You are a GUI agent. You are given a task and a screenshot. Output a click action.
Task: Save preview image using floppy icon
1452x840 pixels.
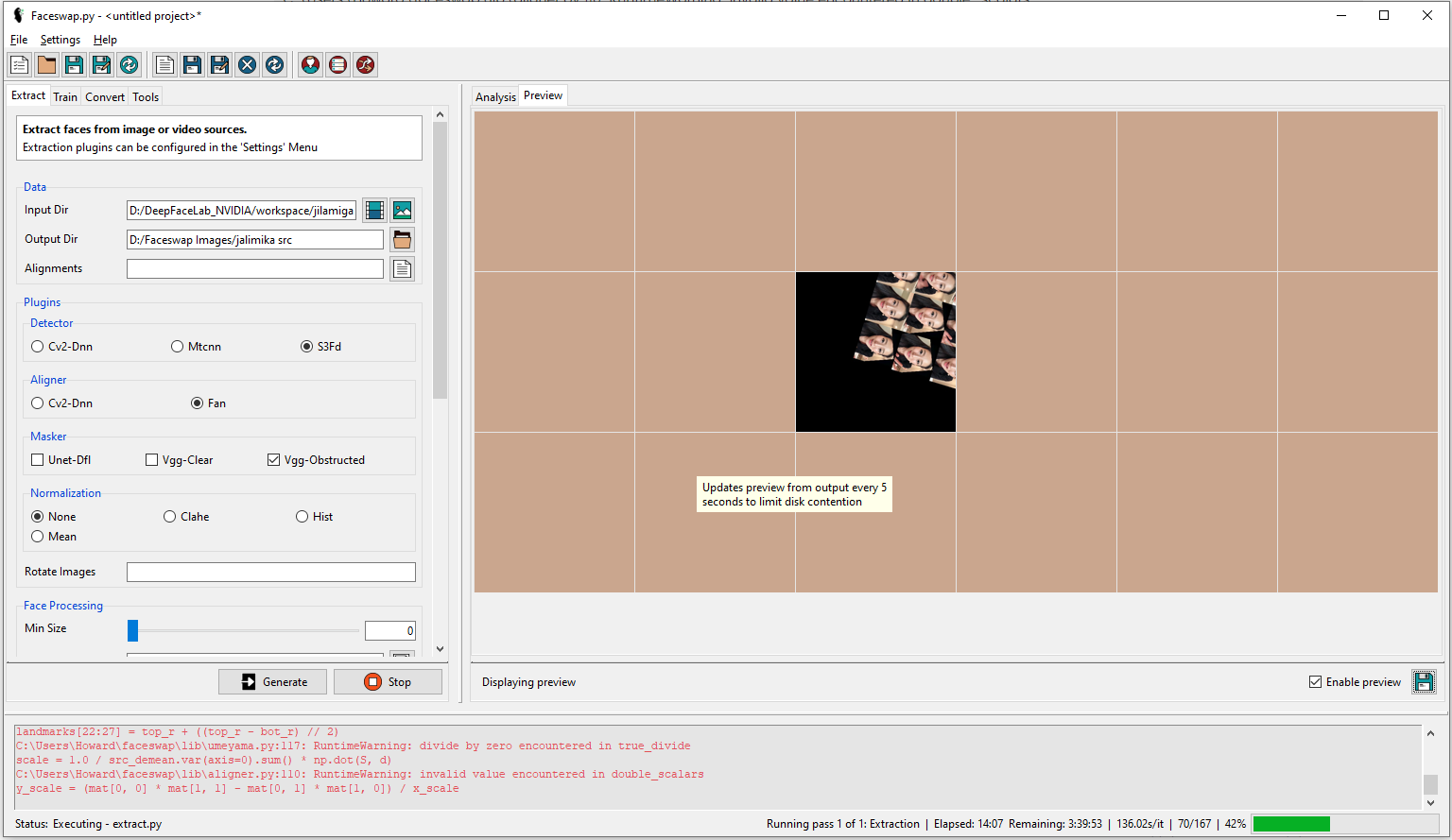1424,681
